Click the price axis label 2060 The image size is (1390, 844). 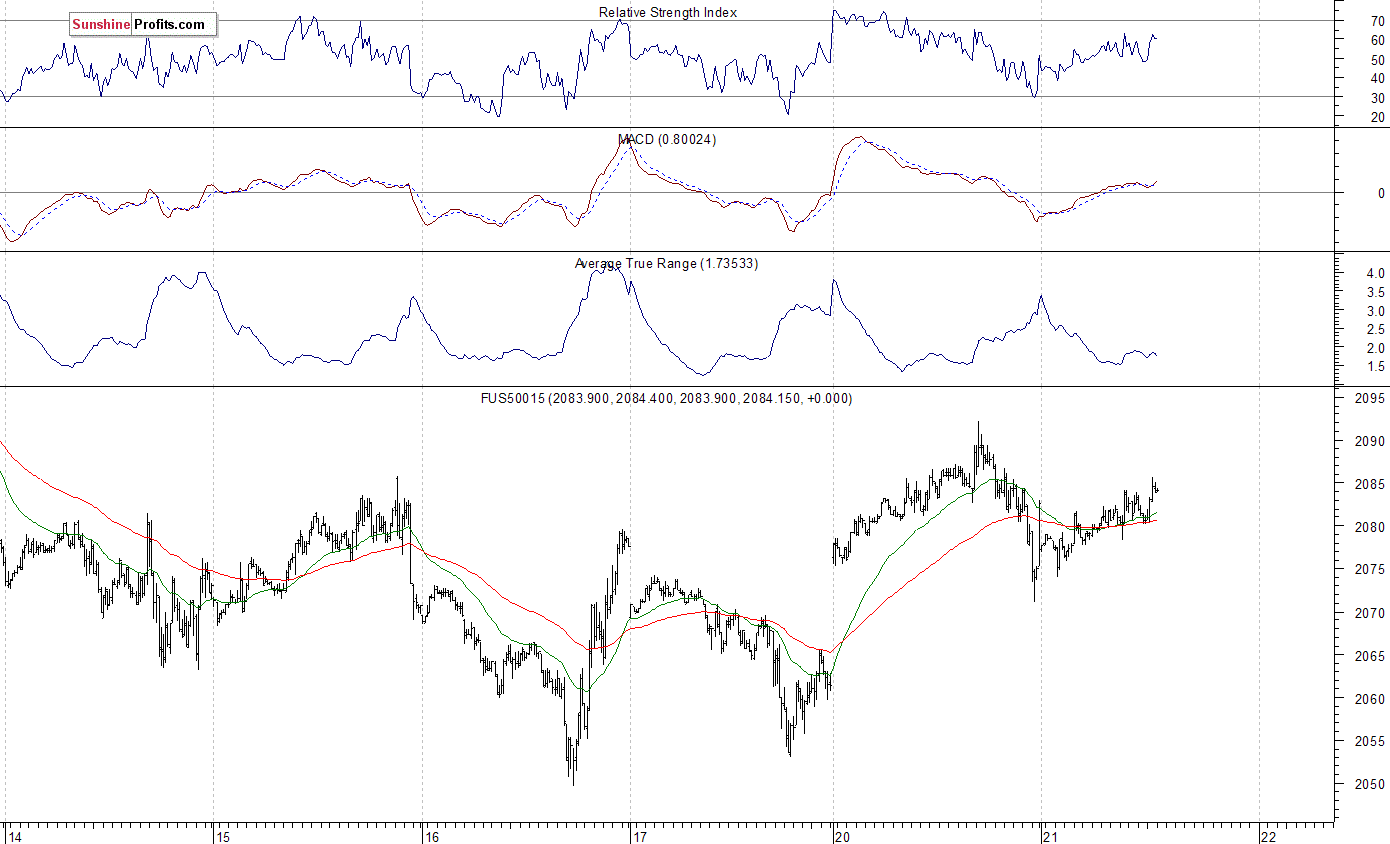[x=1371, y=699]
